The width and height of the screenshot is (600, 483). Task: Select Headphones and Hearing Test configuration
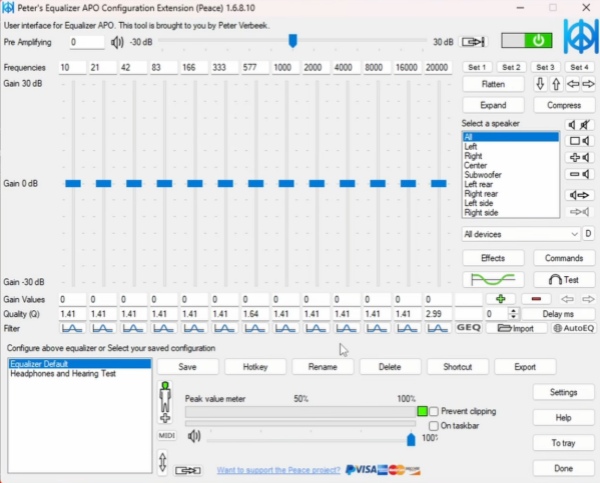coord(80,374)
